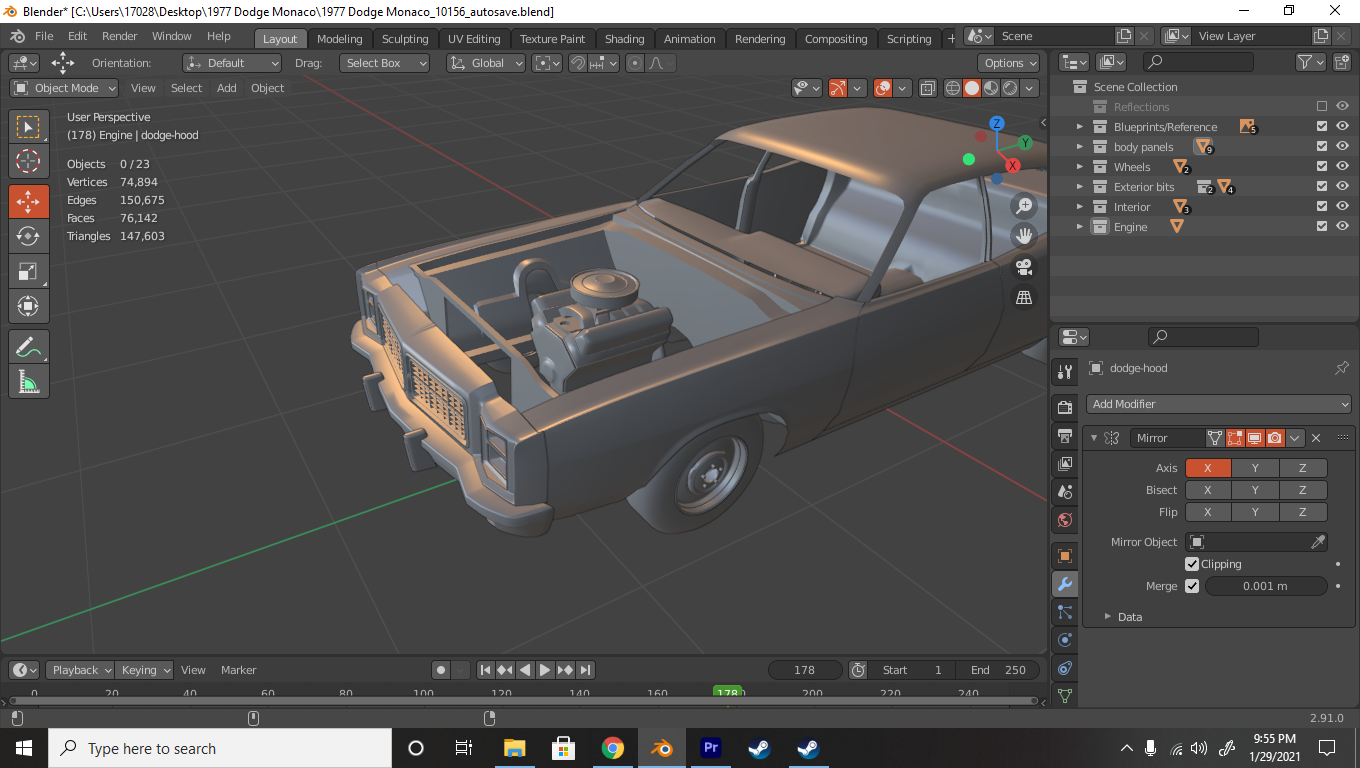Open the Add Modifier dropdown

point(1219,404)
